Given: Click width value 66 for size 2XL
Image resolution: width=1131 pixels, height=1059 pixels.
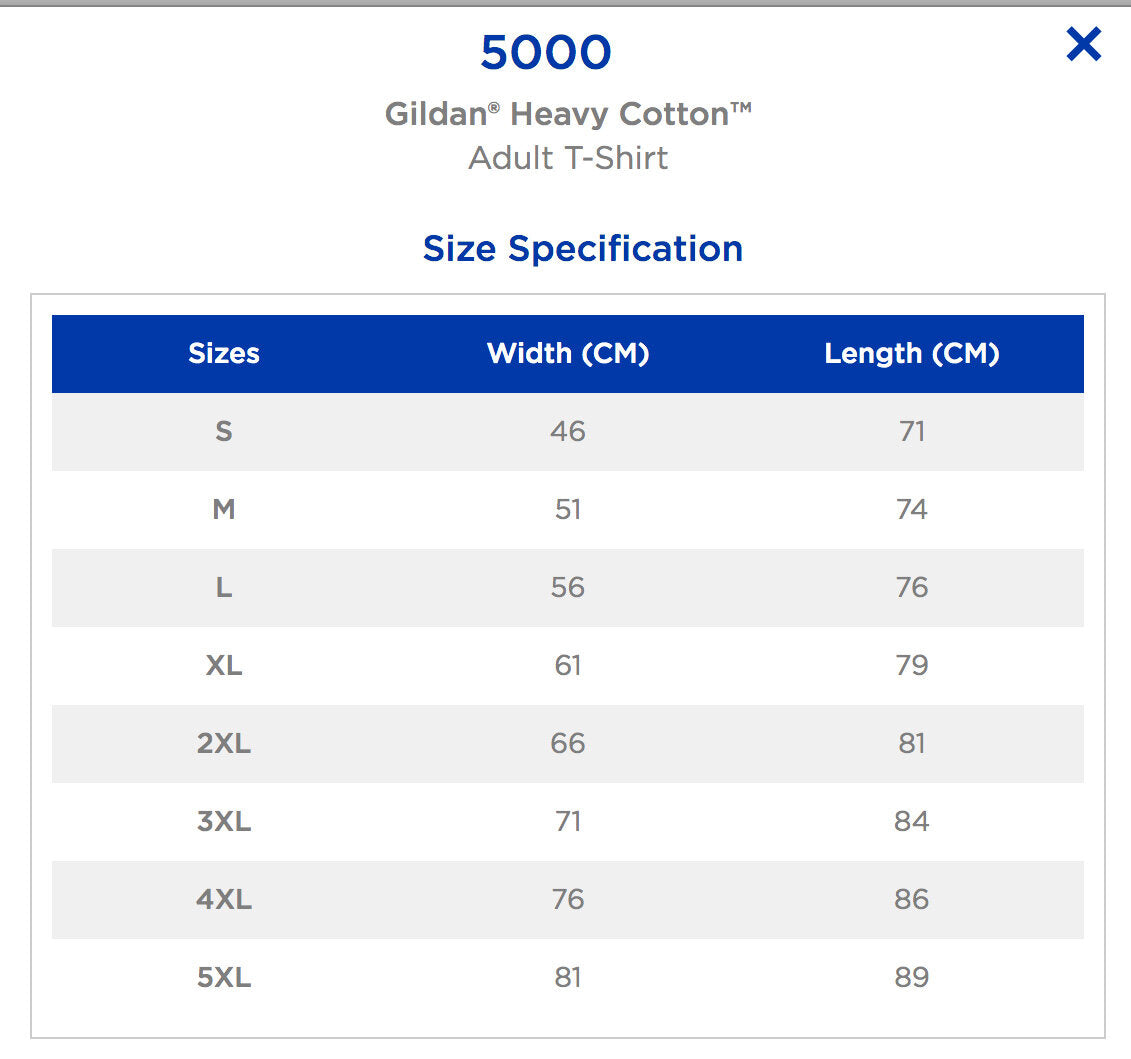Looking at the screenshot, I should tap(568, 743).
